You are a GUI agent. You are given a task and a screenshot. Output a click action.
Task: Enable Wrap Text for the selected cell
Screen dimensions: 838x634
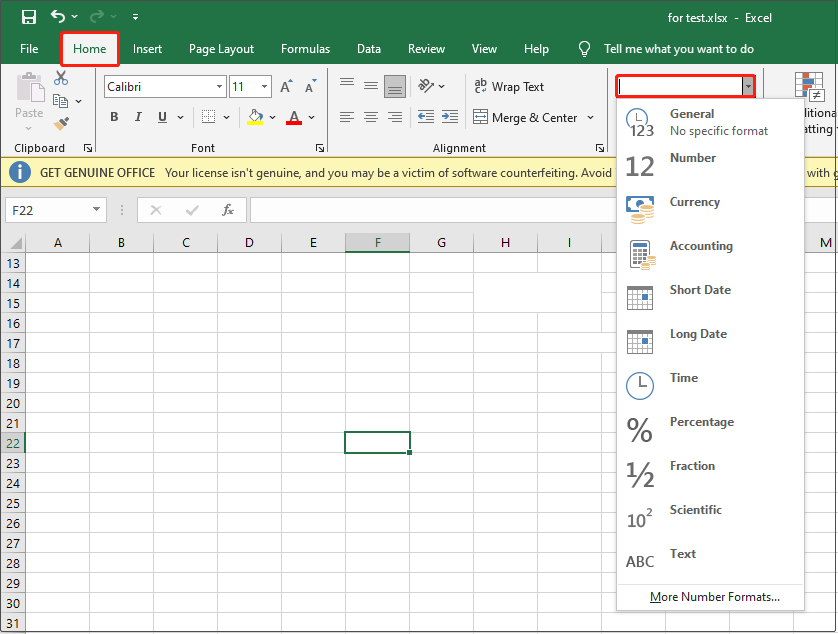(x=508, y=86)
